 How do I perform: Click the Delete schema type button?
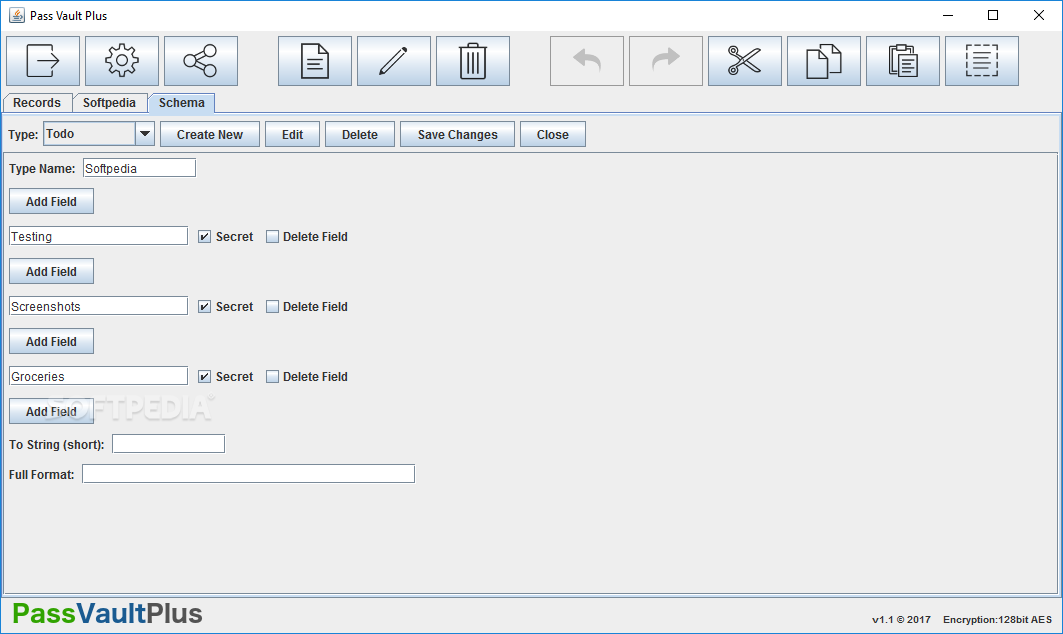[360, 134]
